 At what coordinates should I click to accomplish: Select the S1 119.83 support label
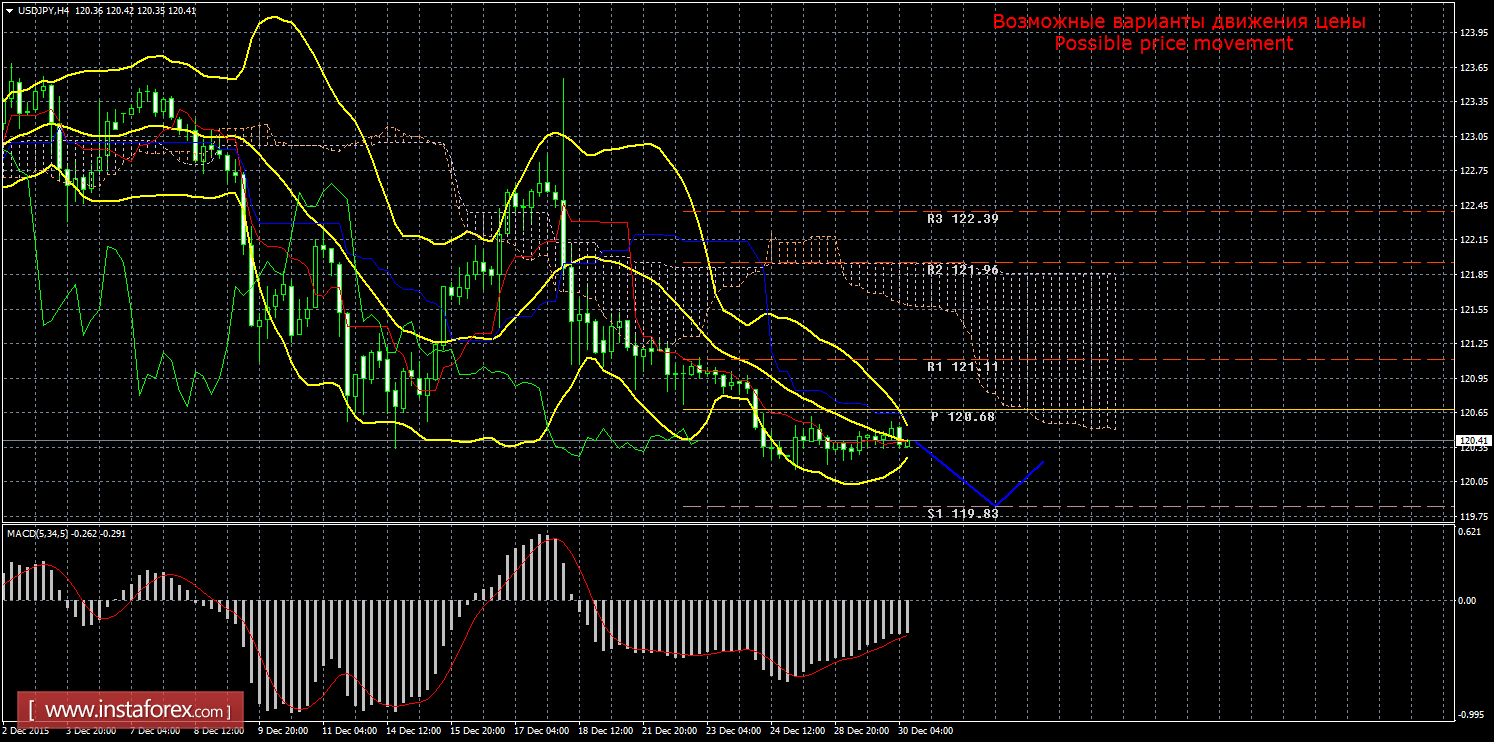click(962, 513)
